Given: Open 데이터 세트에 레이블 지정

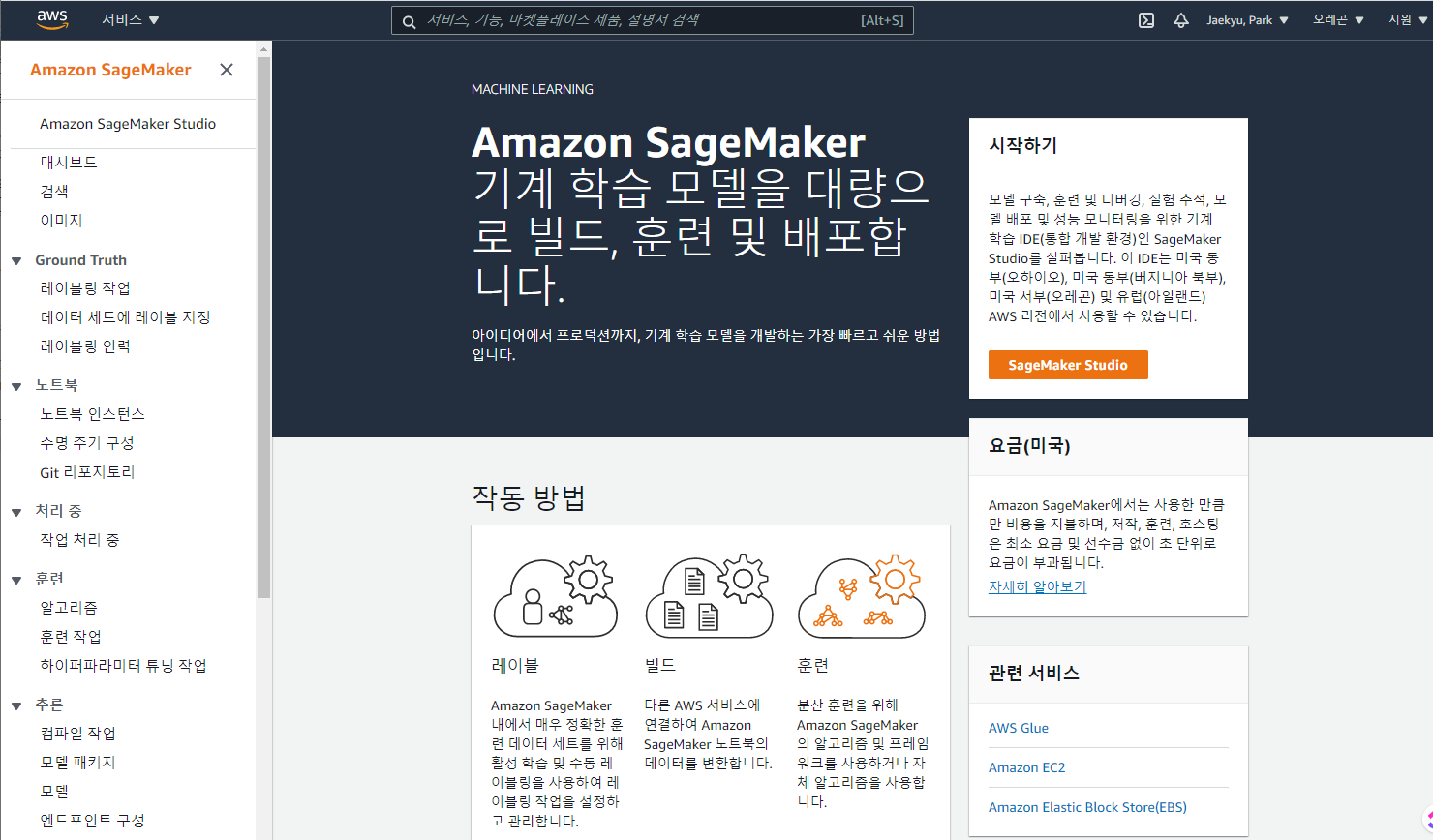Looking at the screenshot, I should click(125, 317).
